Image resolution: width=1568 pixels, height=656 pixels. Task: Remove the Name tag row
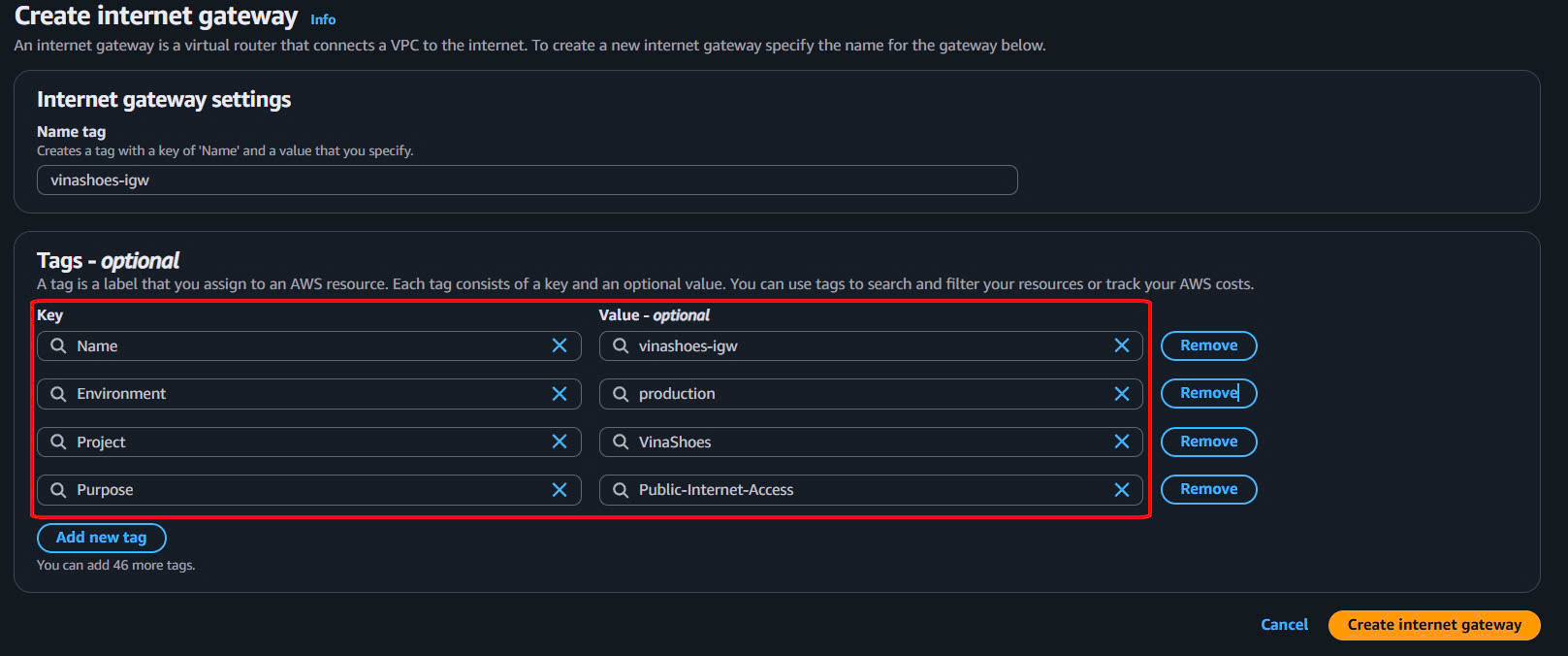[x=1208, y=345]
